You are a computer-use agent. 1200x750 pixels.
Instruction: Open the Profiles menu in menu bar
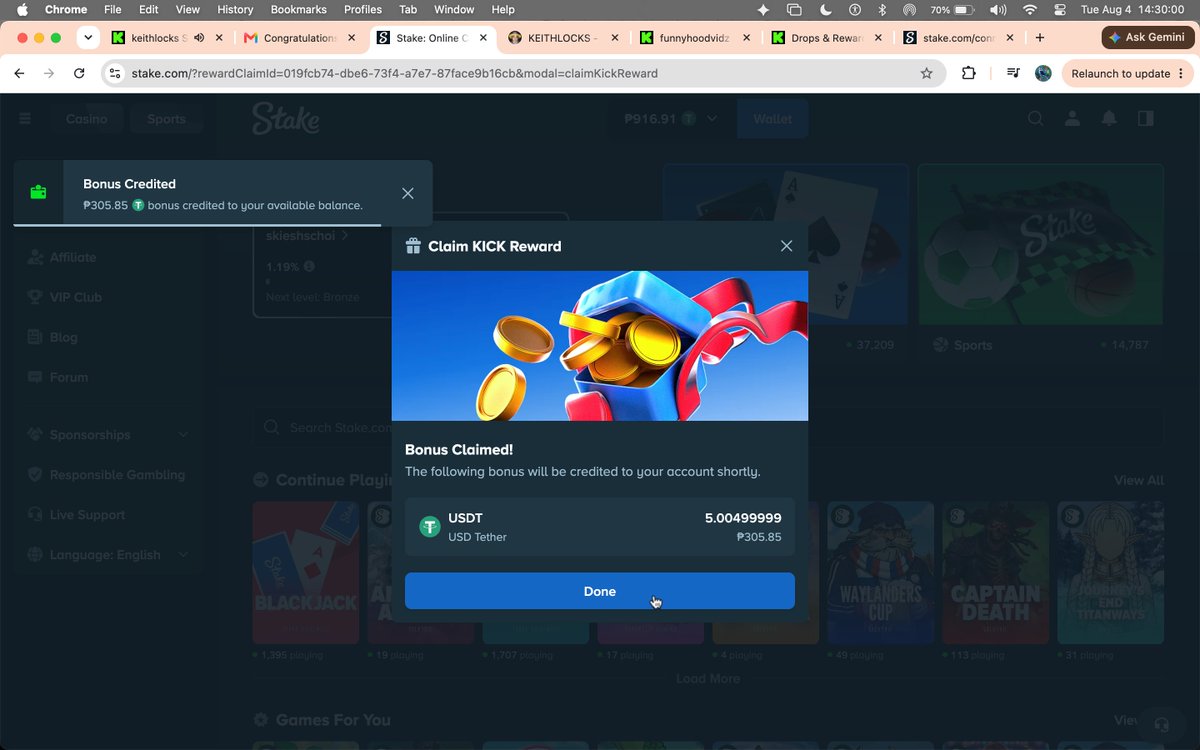[363, 10]
